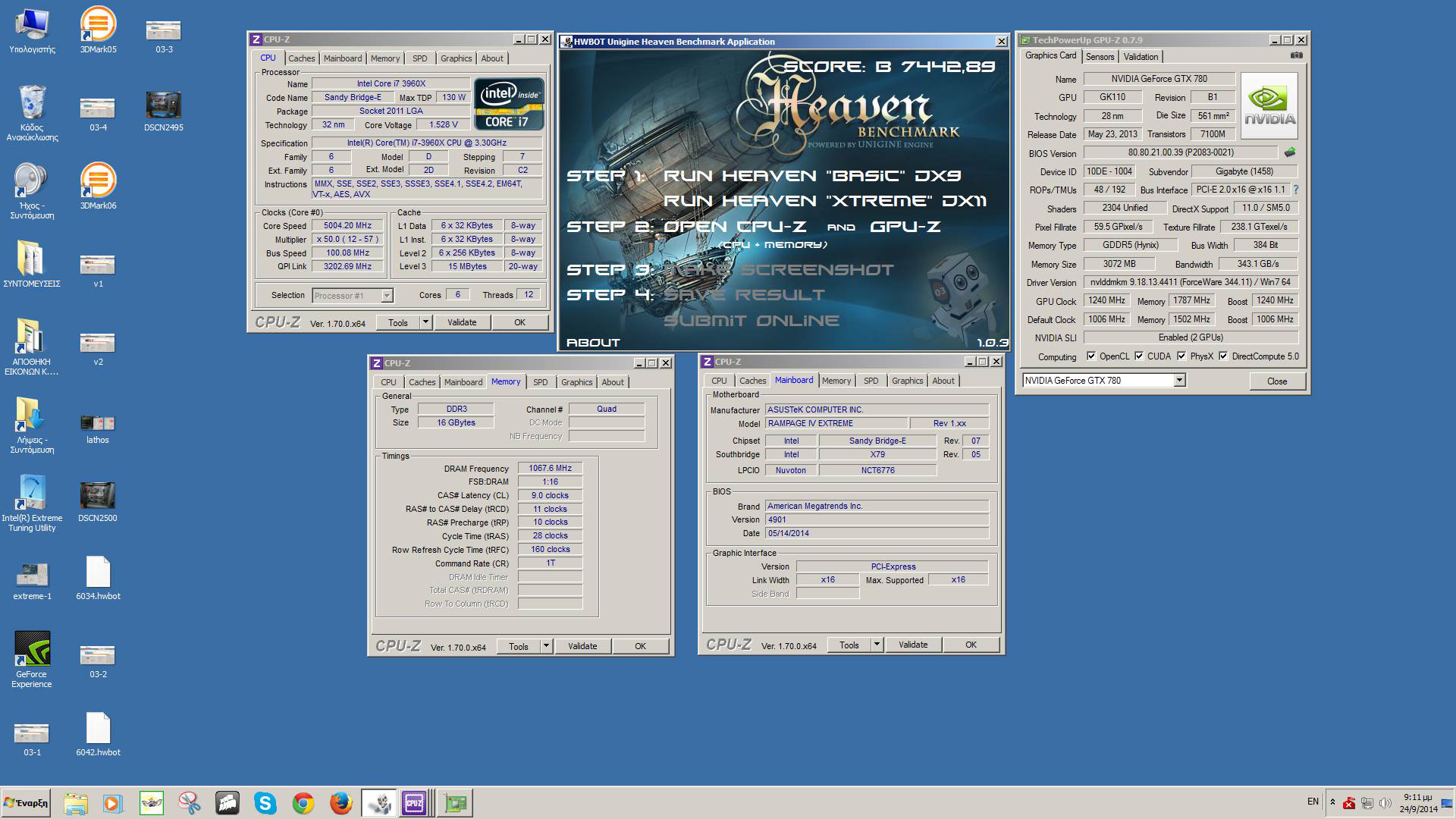
Task: Open the Memory tab in the Mainboard CPU-Z window
Action: (836, 381)
